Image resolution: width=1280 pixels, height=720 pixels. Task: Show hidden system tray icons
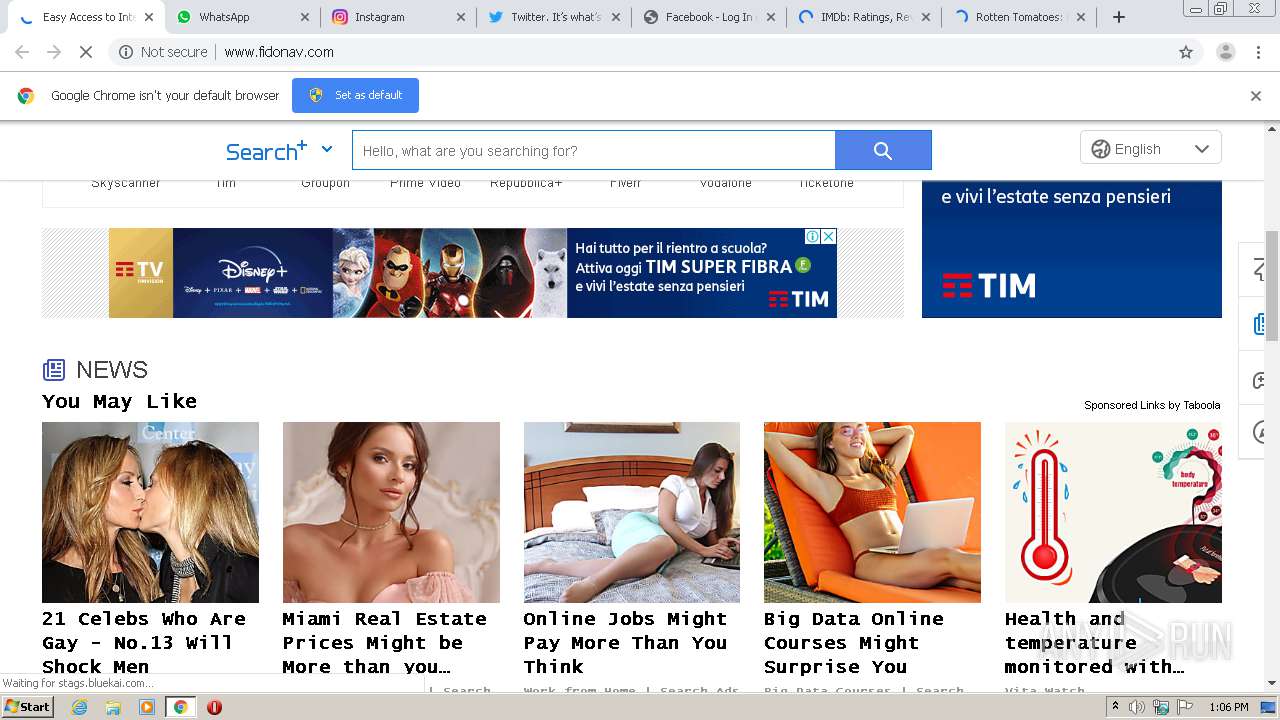tap(1115, 707)
